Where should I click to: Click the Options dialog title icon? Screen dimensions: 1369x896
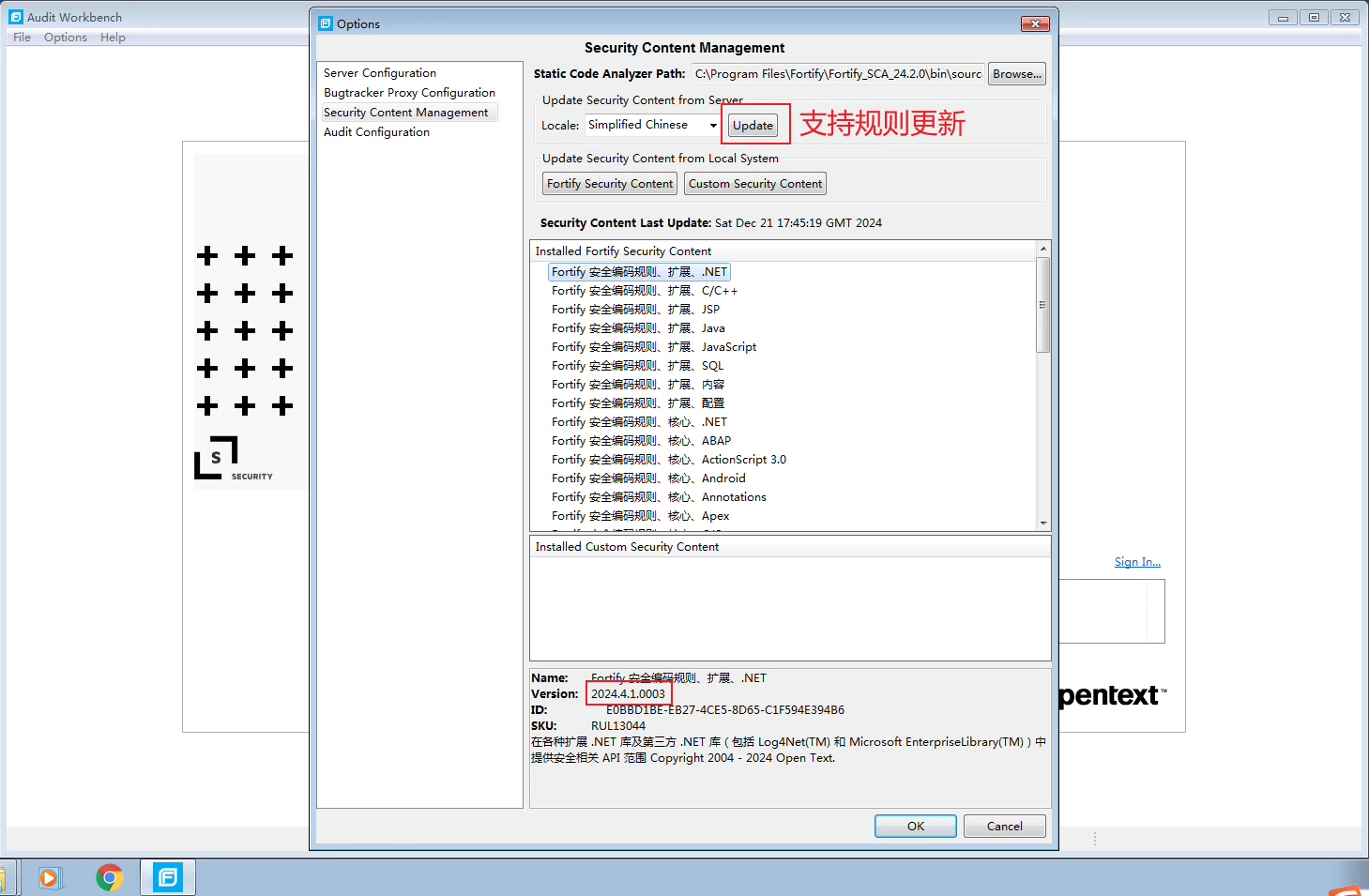pyautogui.click(x=326, y=23)
